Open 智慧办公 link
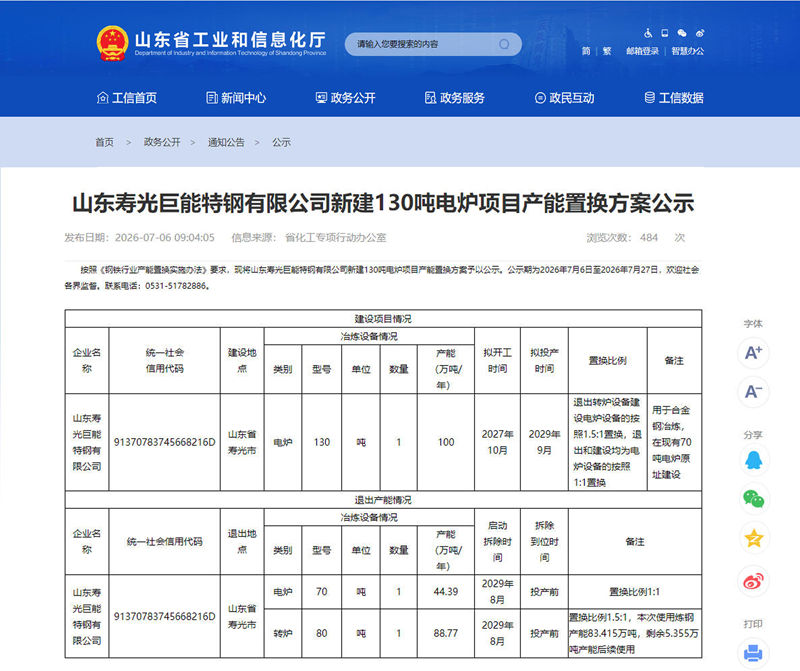Image resolution: width=800 pixels, height=671 pixels. point(687,51)
